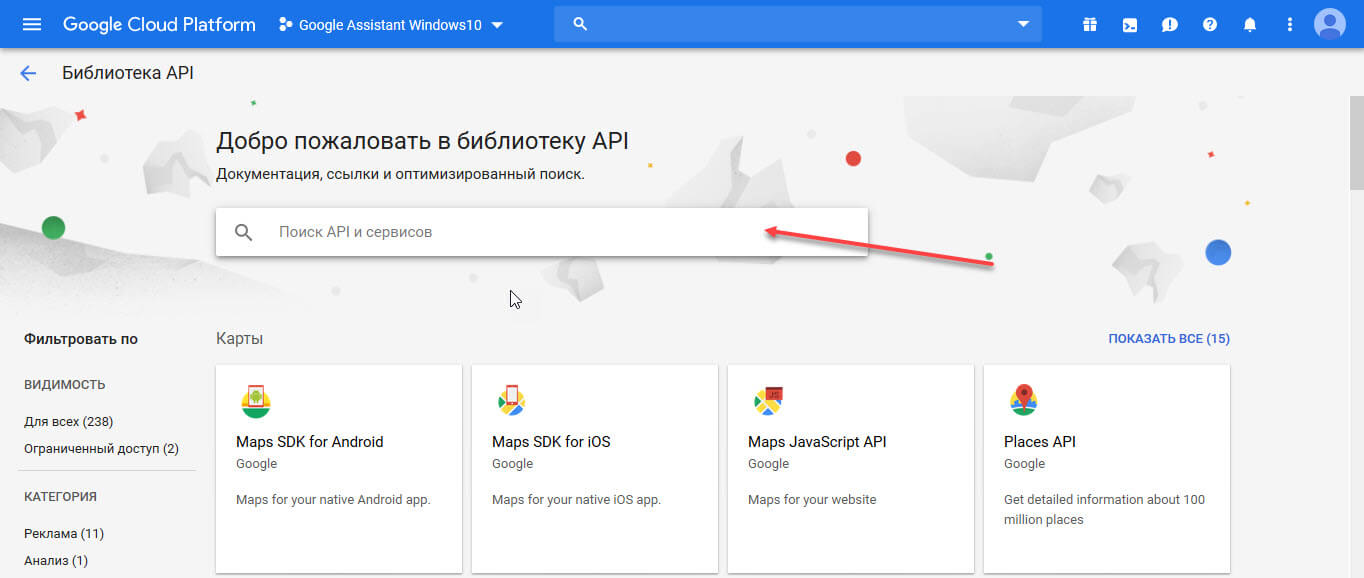Click 'Get detailed information about 100 million places' text
1364x578 pixels.
coord(1104,510)
